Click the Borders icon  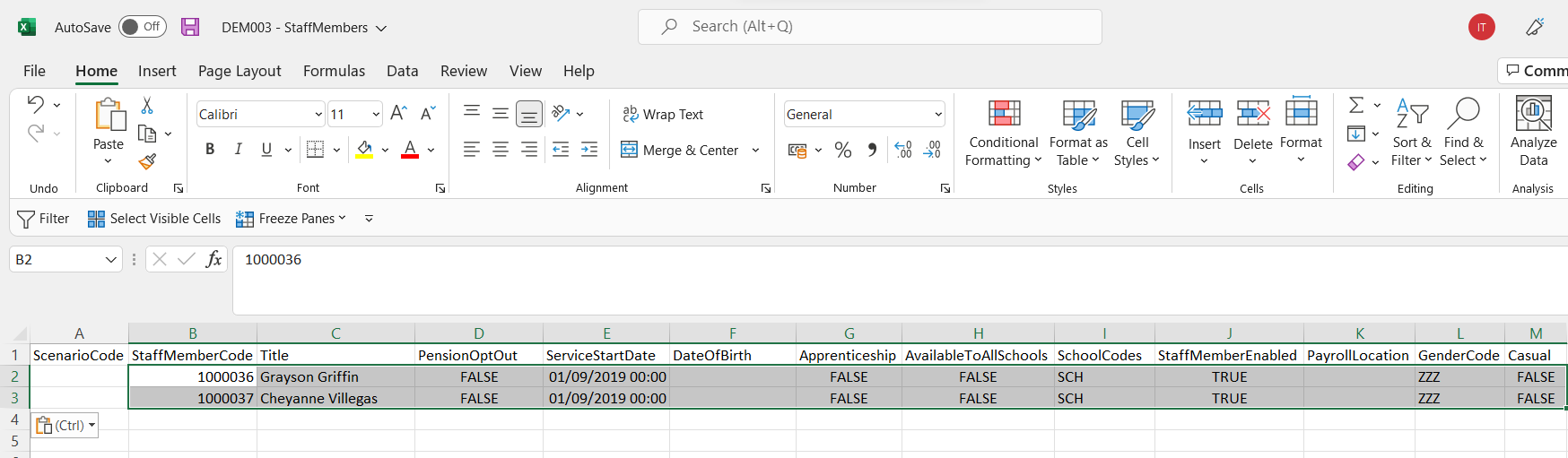tap(315, 150)
